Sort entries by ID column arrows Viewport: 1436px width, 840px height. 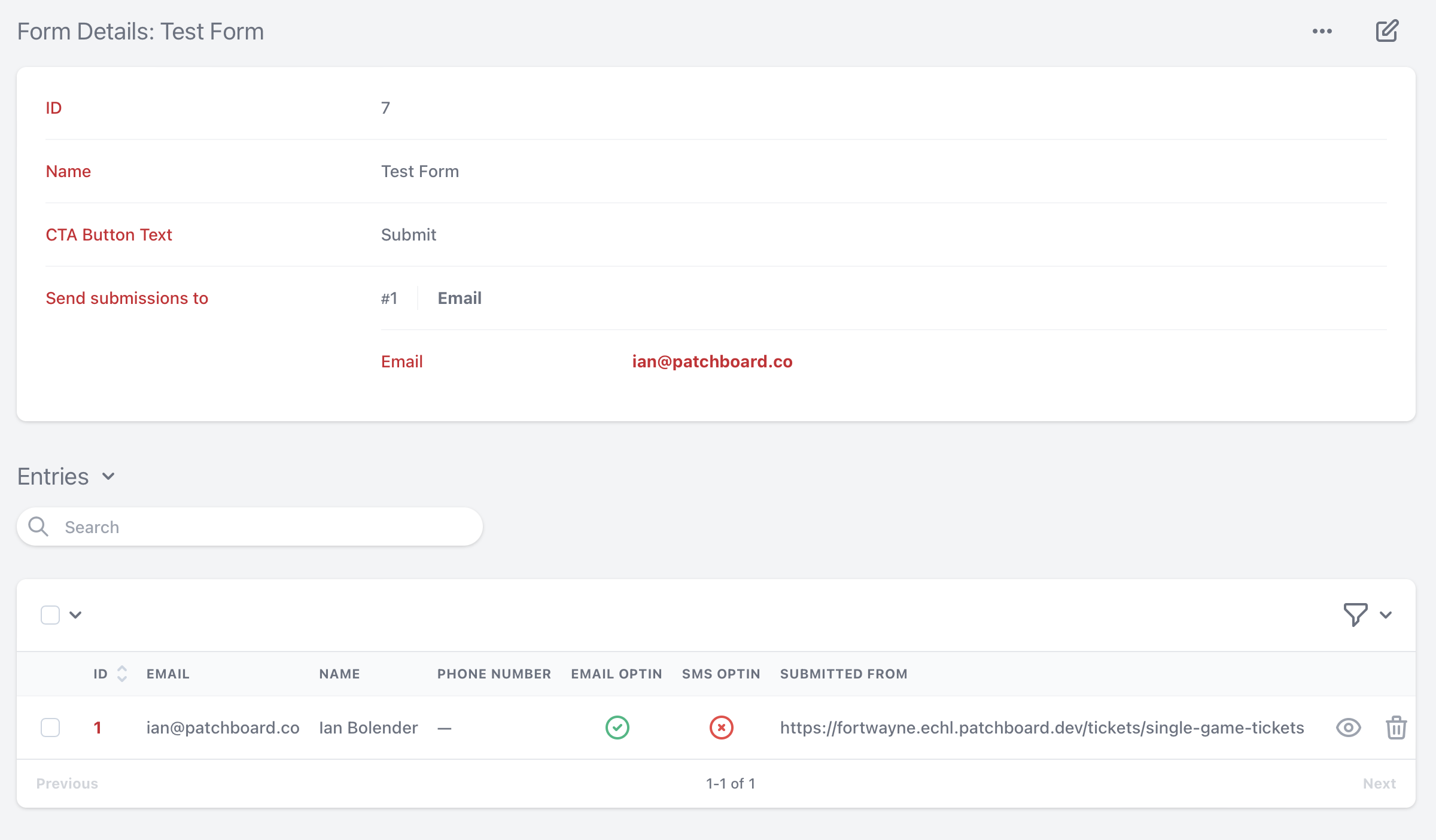point(122,674)
